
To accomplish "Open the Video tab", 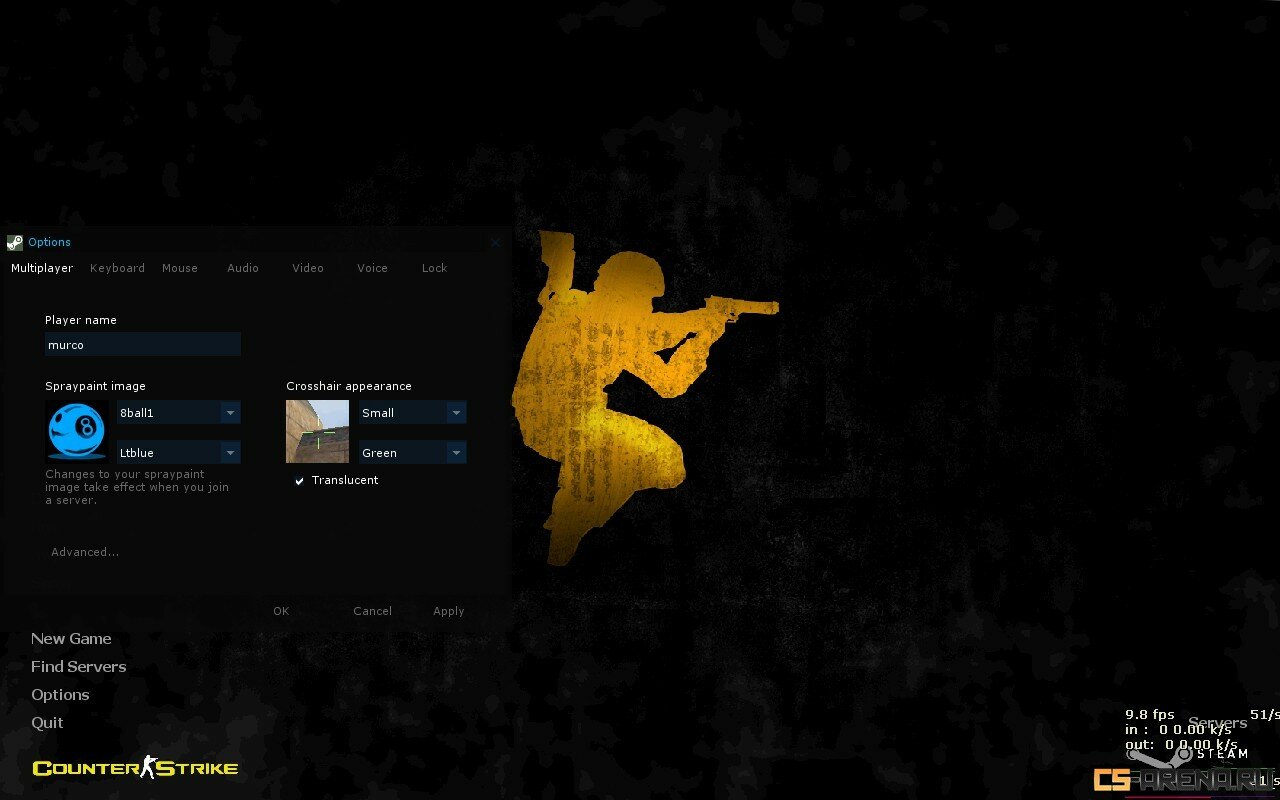I will 308,268.
